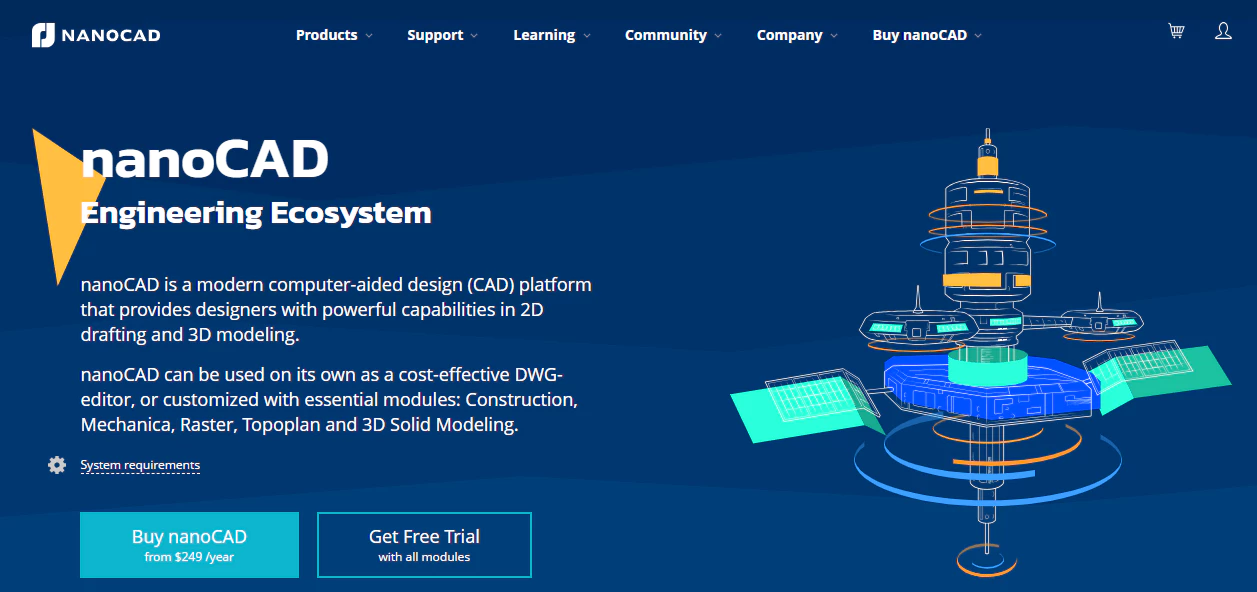Open the shopping cart icon
Screen dimensions: 1257x592
click(x=1176, y=32)
